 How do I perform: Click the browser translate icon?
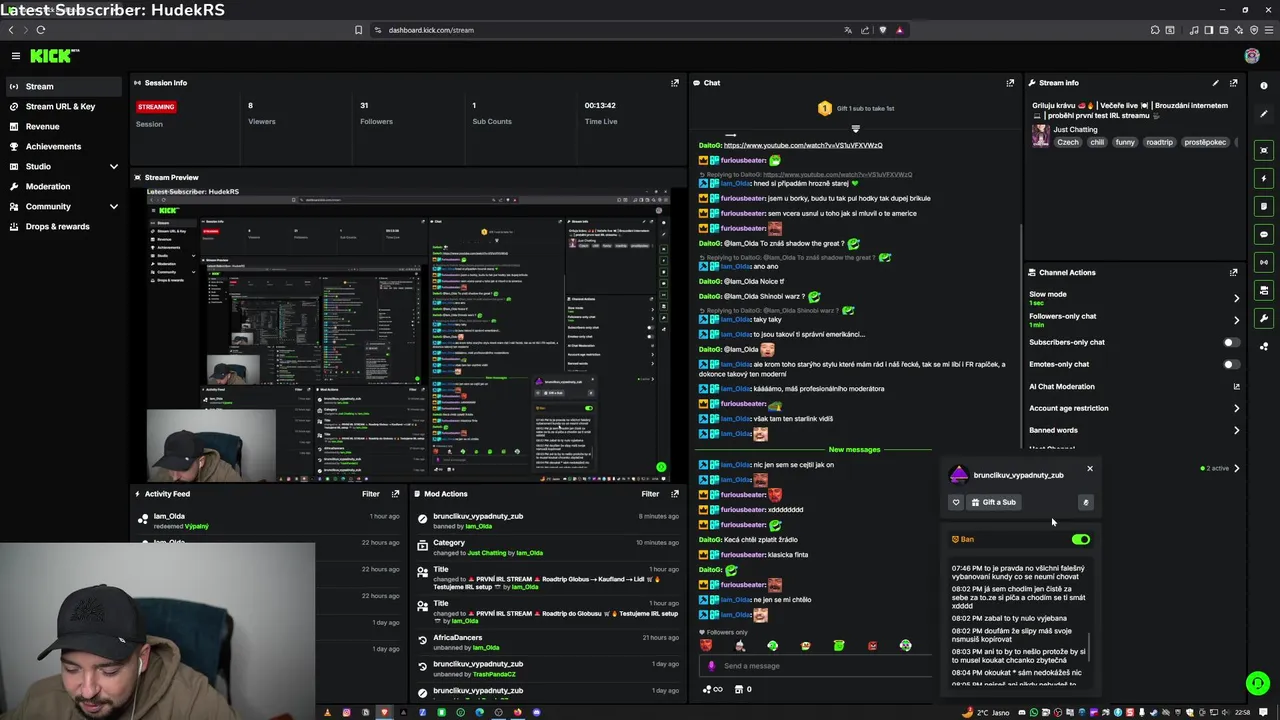click(849, 30)
